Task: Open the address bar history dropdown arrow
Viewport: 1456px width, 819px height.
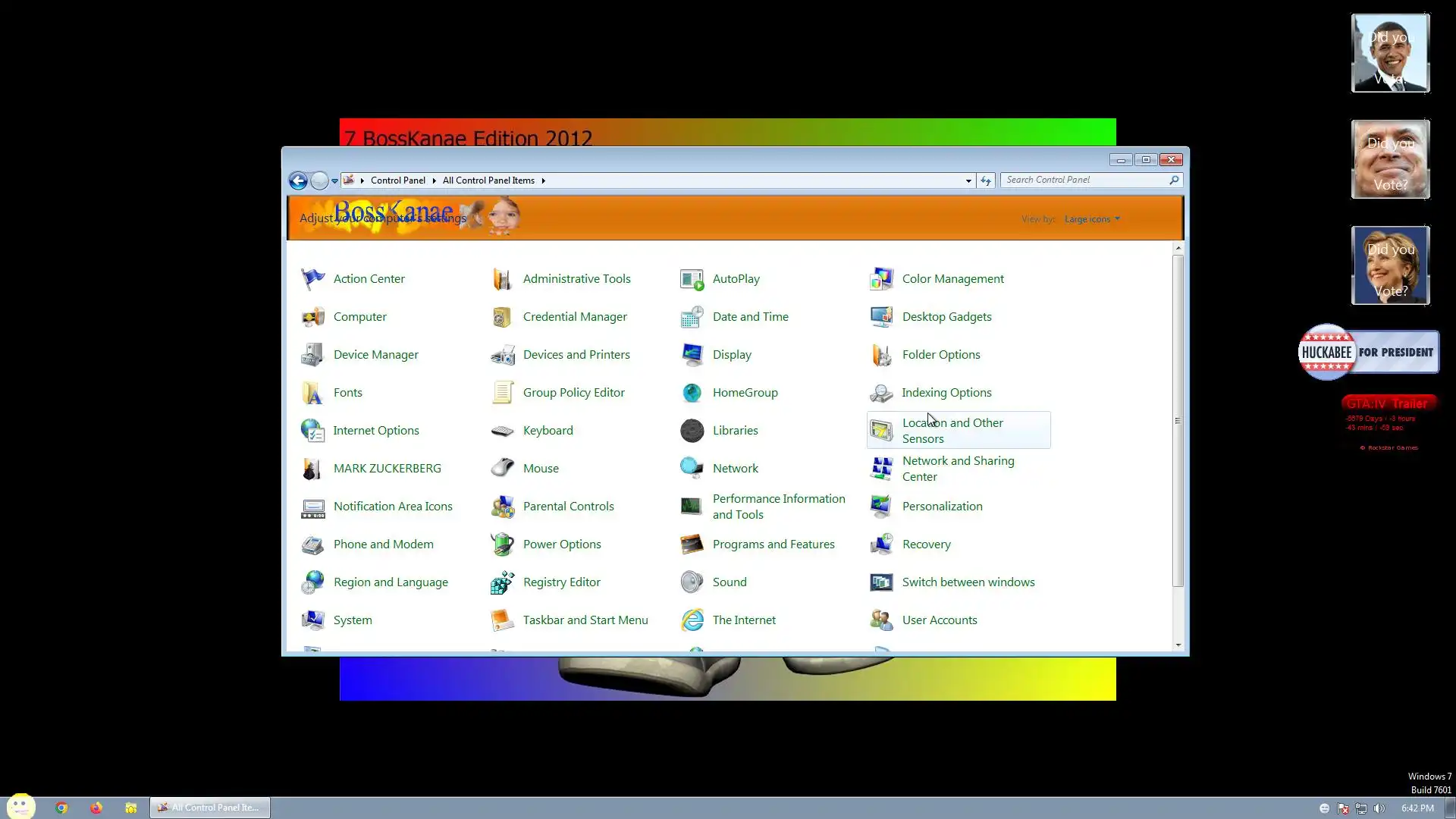Action: pos(968,180)
